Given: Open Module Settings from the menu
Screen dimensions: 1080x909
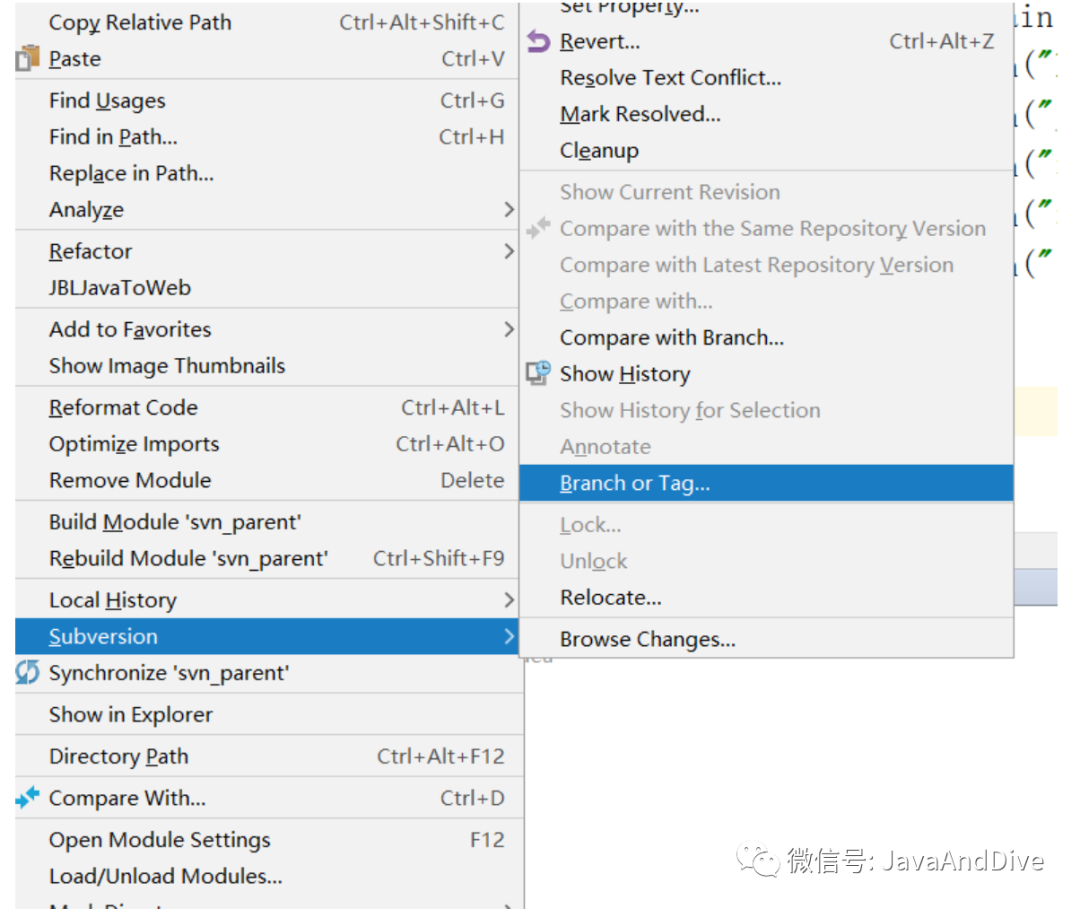Looking at the screenshot, I should click(x=160, y=840).
